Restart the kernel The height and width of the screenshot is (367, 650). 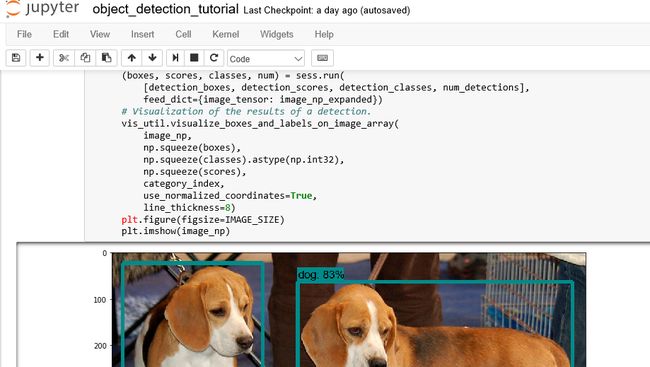pyautogui.click(x=214, y=58)
